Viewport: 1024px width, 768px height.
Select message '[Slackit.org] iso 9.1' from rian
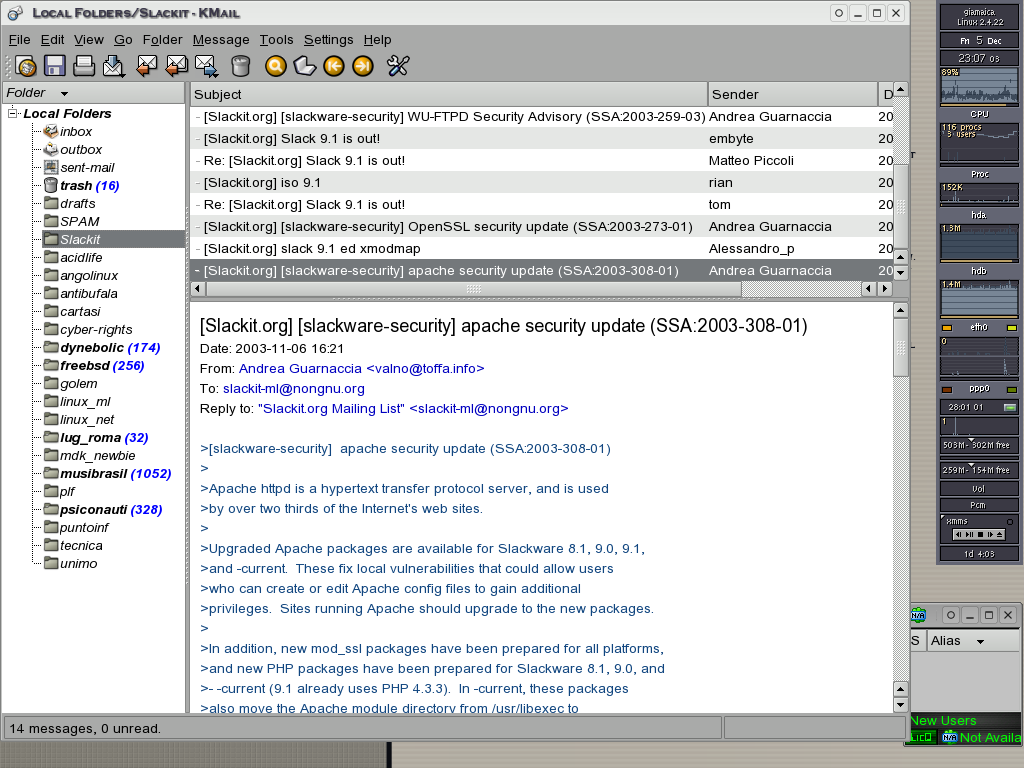point(541,183)
